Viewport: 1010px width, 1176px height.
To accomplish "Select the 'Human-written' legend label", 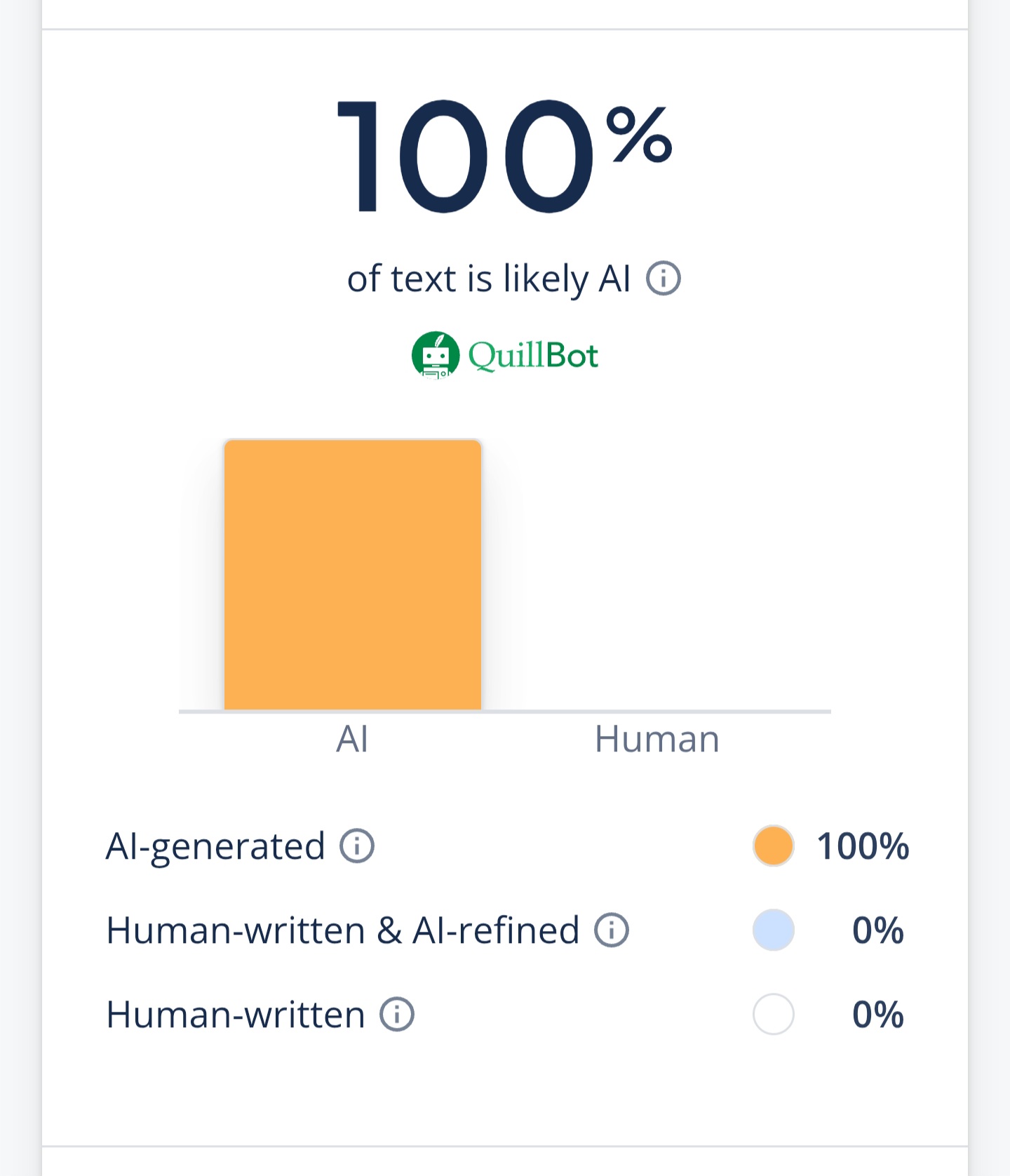I will pos(236,1015).
